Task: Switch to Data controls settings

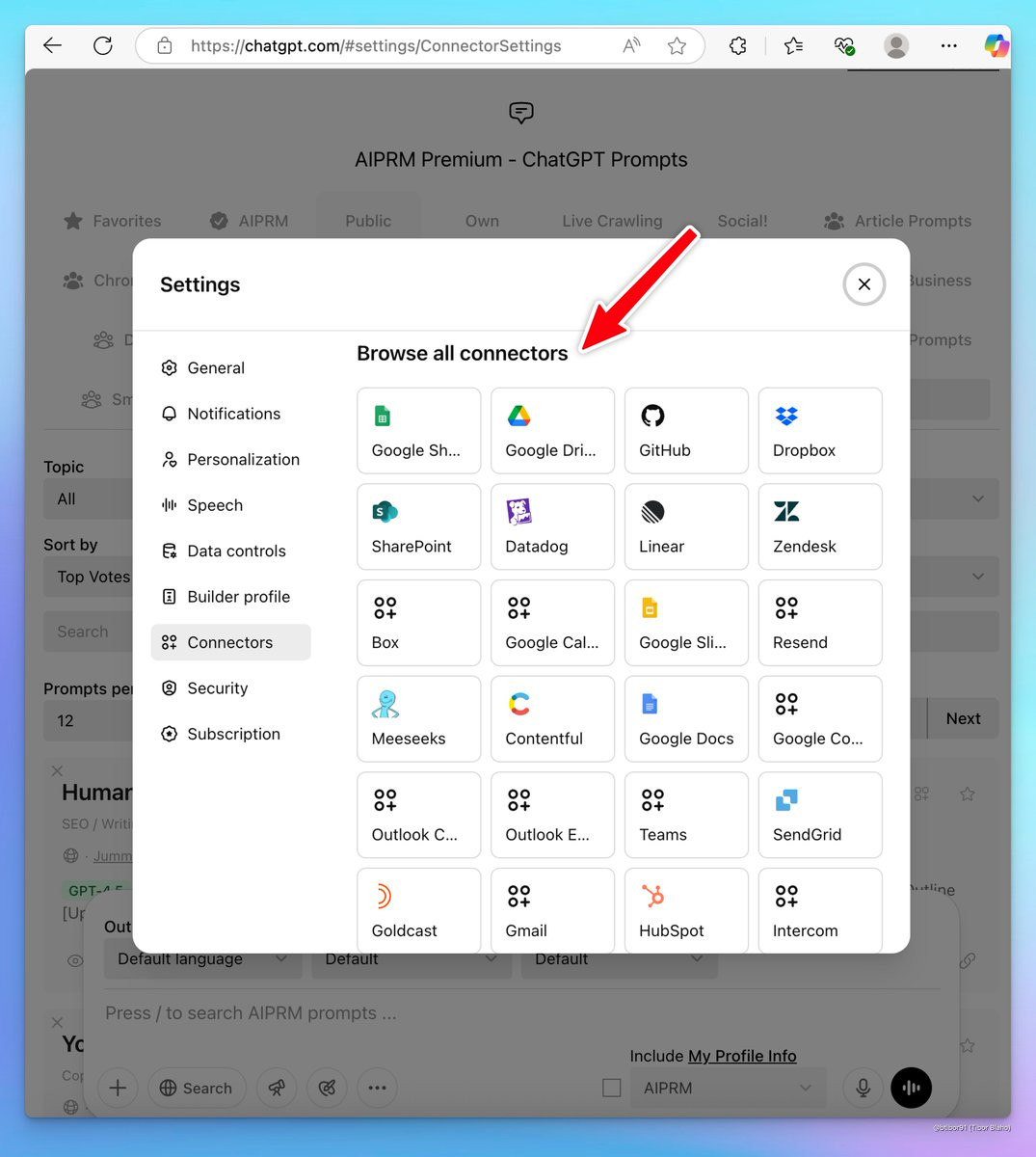Action: [230, 552]
